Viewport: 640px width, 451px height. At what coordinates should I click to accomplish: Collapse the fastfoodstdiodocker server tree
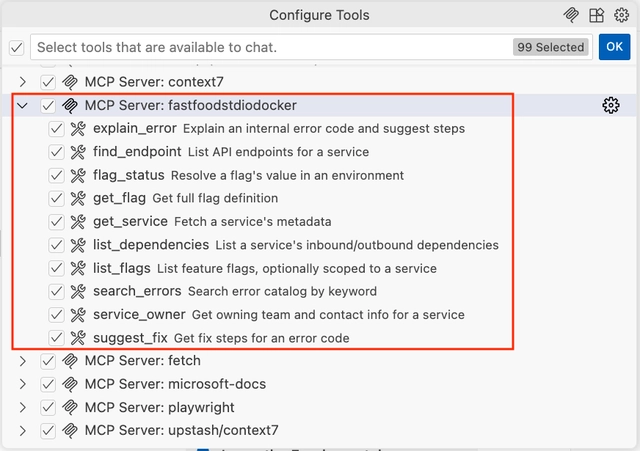(24, 105)
